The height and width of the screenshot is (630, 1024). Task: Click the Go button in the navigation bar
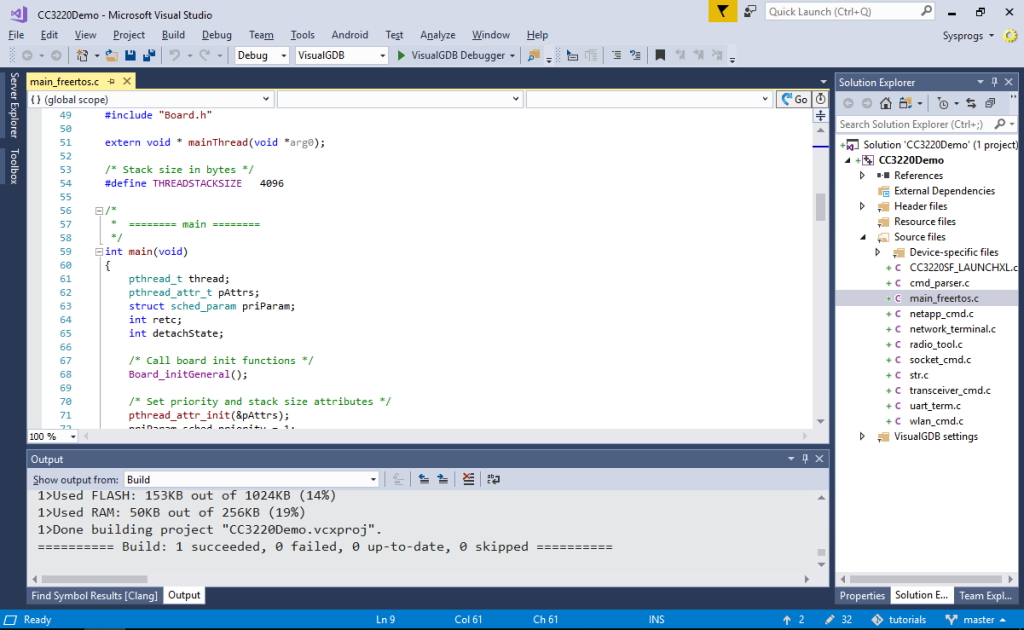pyautogui.click(x=795, y=99)
